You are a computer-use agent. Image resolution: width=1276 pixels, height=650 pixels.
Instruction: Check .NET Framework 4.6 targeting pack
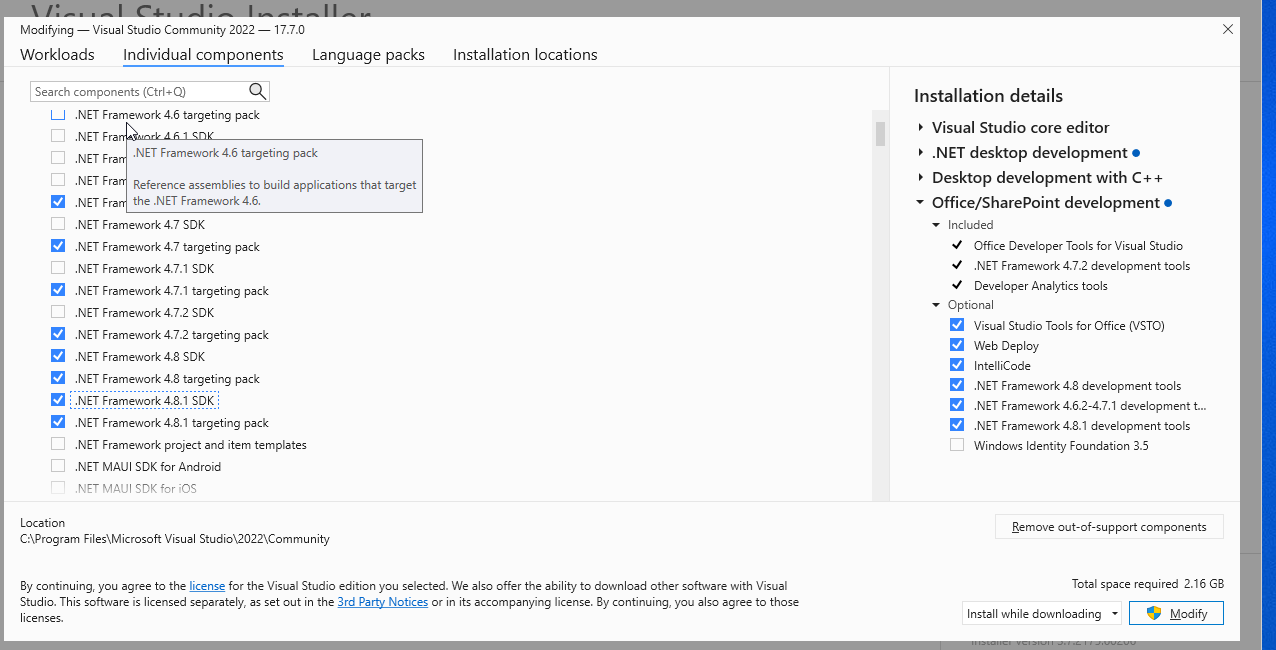click(58, 114)
